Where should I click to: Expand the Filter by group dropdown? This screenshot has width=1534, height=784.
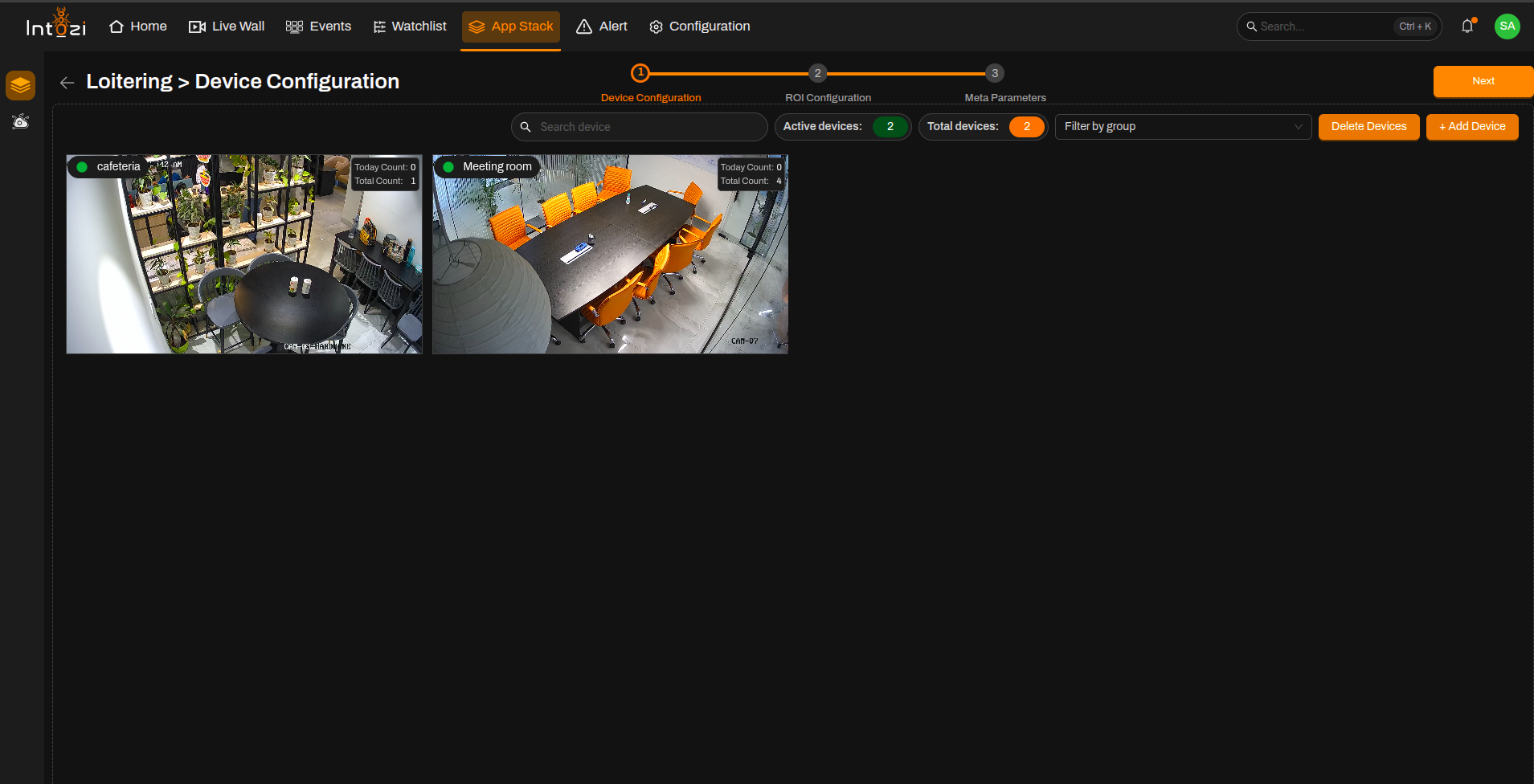1183,127
